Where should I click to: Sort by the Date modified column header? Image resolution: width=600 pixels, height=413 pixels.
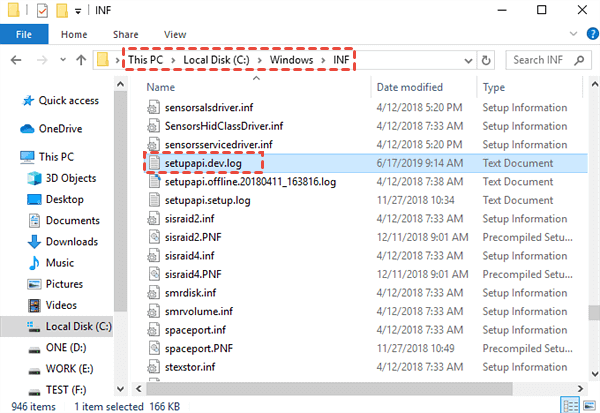(x=409, y=87)
